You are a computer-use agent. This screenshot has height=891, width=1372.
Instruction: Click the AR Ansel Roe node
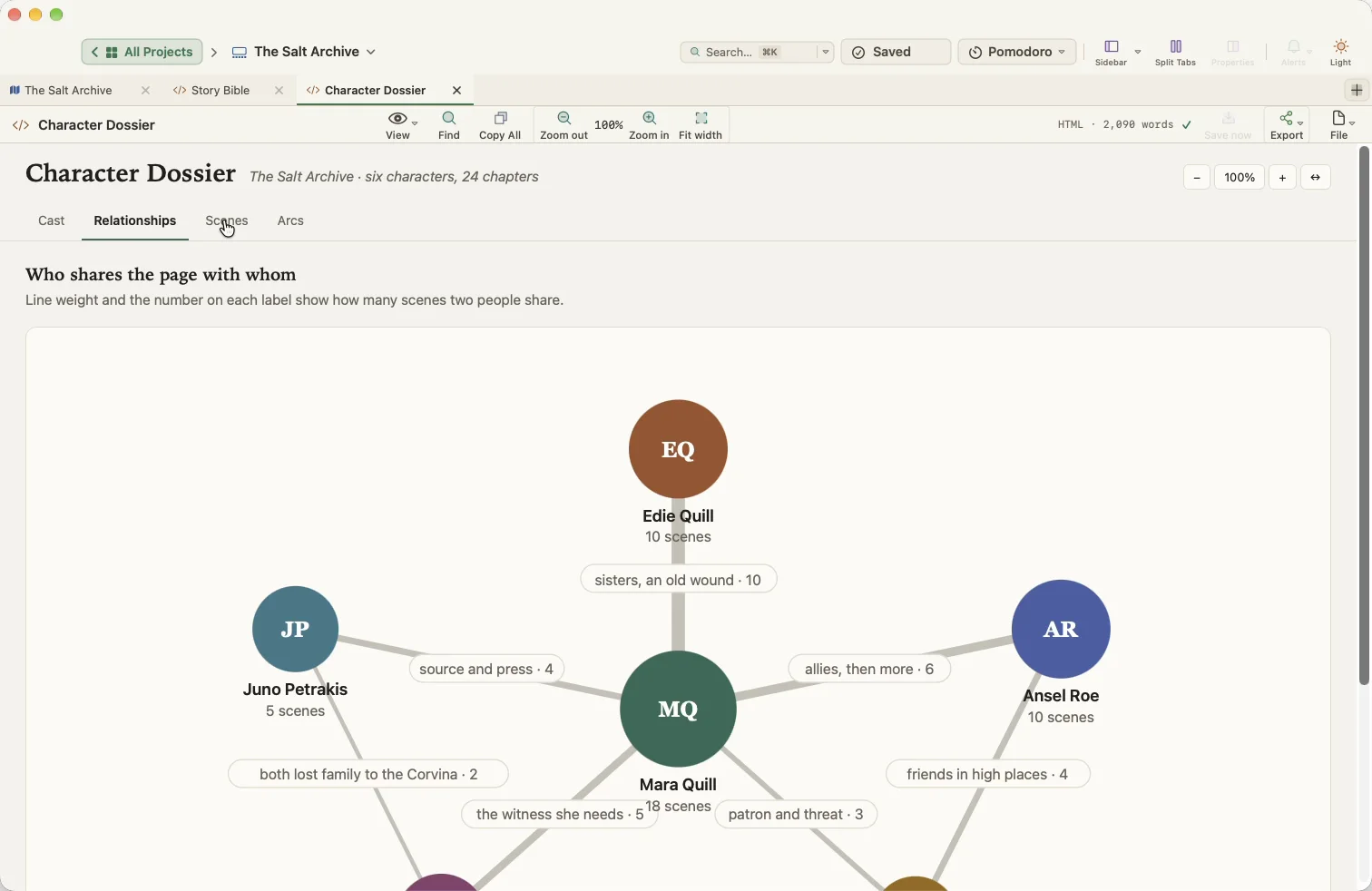(1061, 629)
